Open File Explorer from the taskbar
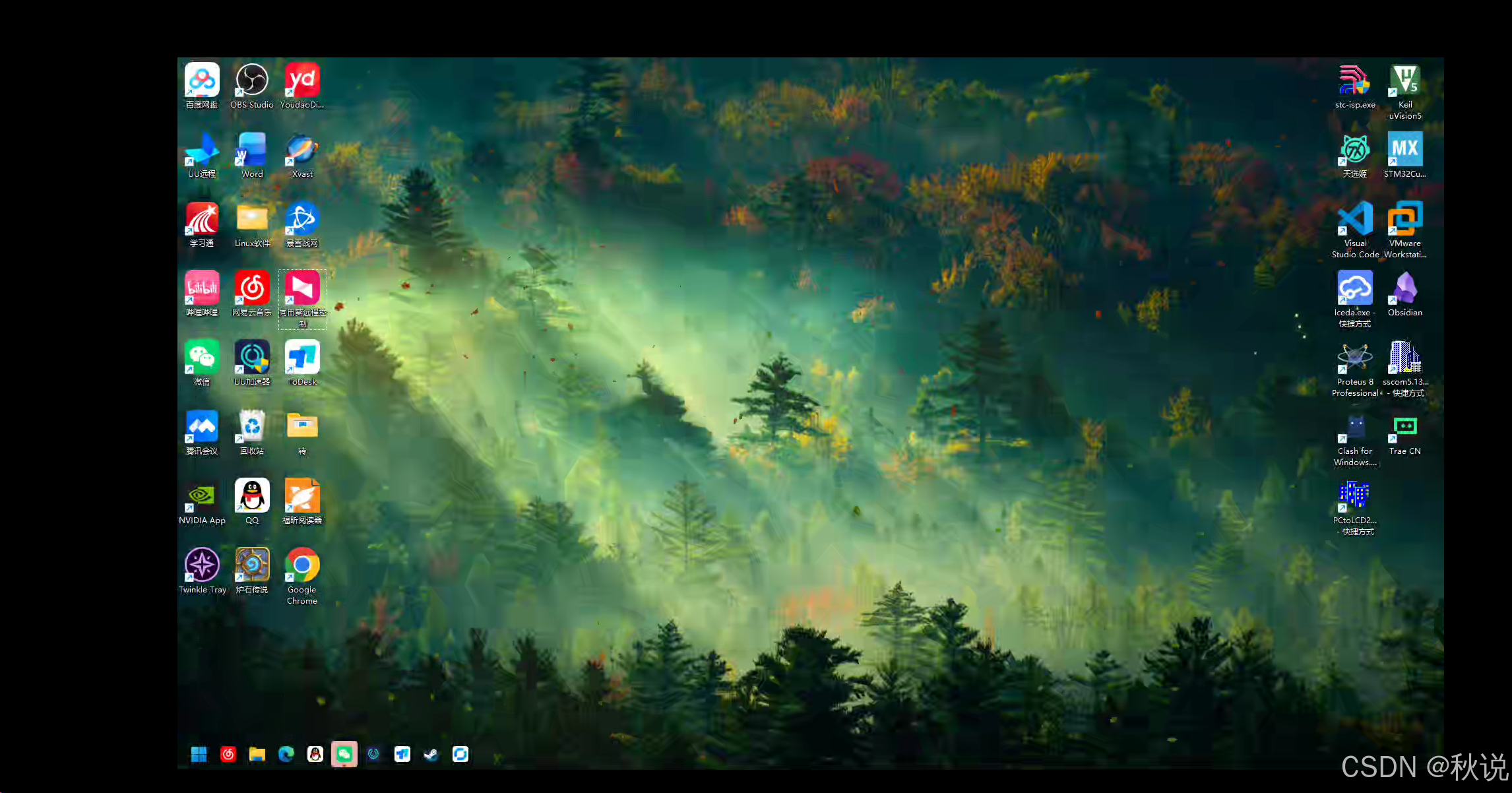 [x=257, y=754]
